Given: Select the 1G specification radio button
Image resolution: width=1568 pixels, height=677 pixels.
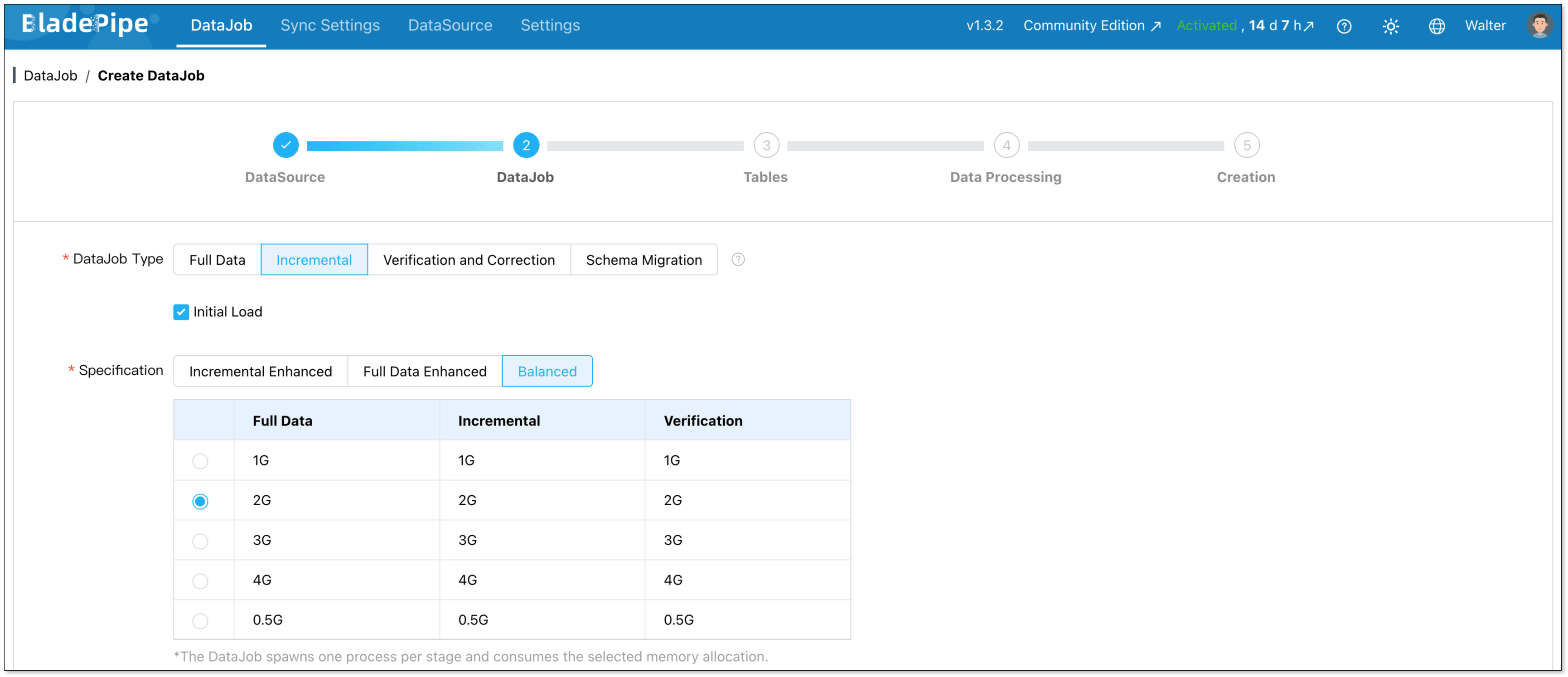Looking at the screenshot, I should pos(200,461).
